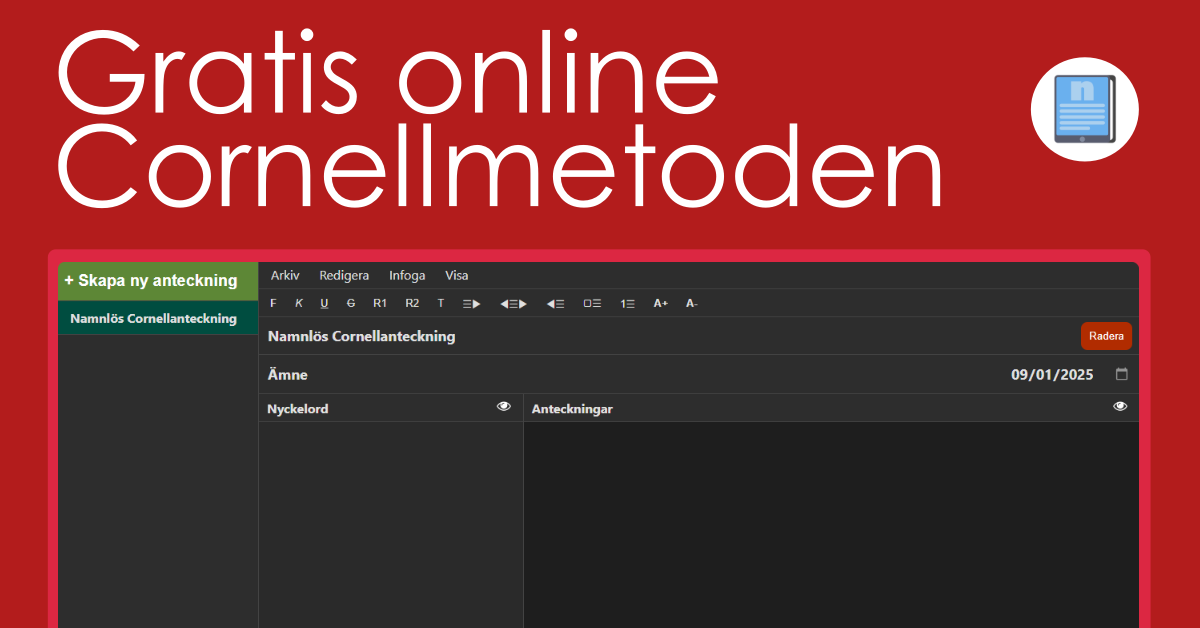The image size is (1200, 628).
Task: Open the Visa menu
Action: click(457, 275)
